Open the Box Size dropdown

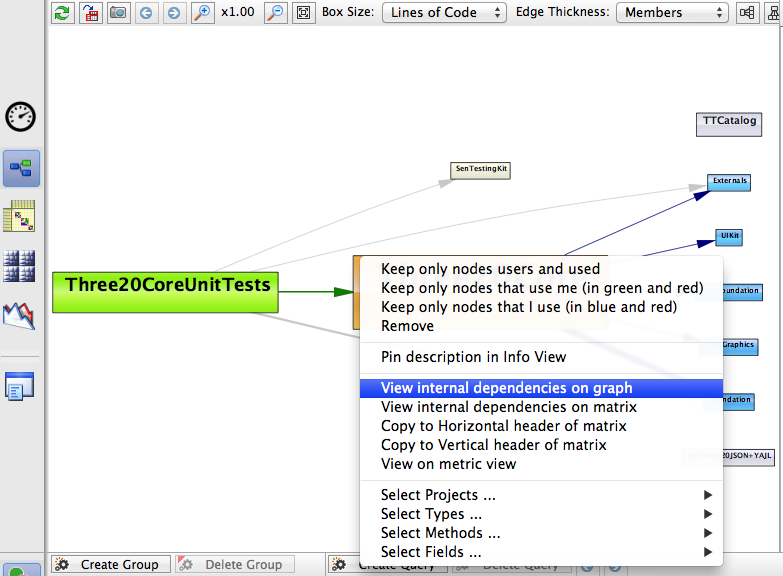[444, 12]
